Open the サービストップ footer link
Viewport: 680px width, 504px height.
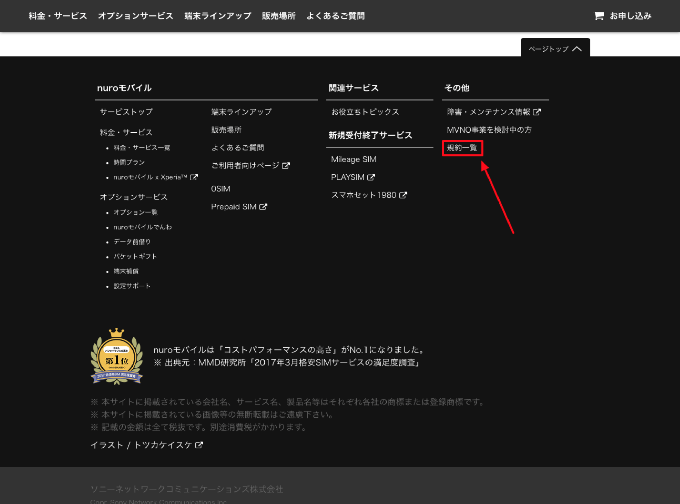click(126, 112)
